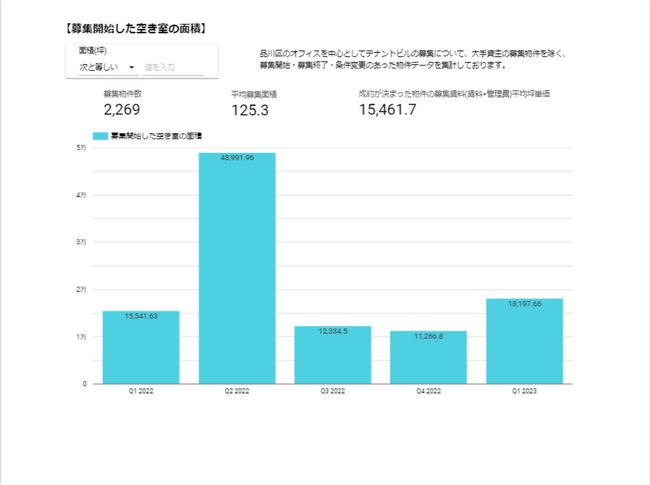Click the Q4 2022 x-axis label
650x485 pixels.
coord(428,392)
